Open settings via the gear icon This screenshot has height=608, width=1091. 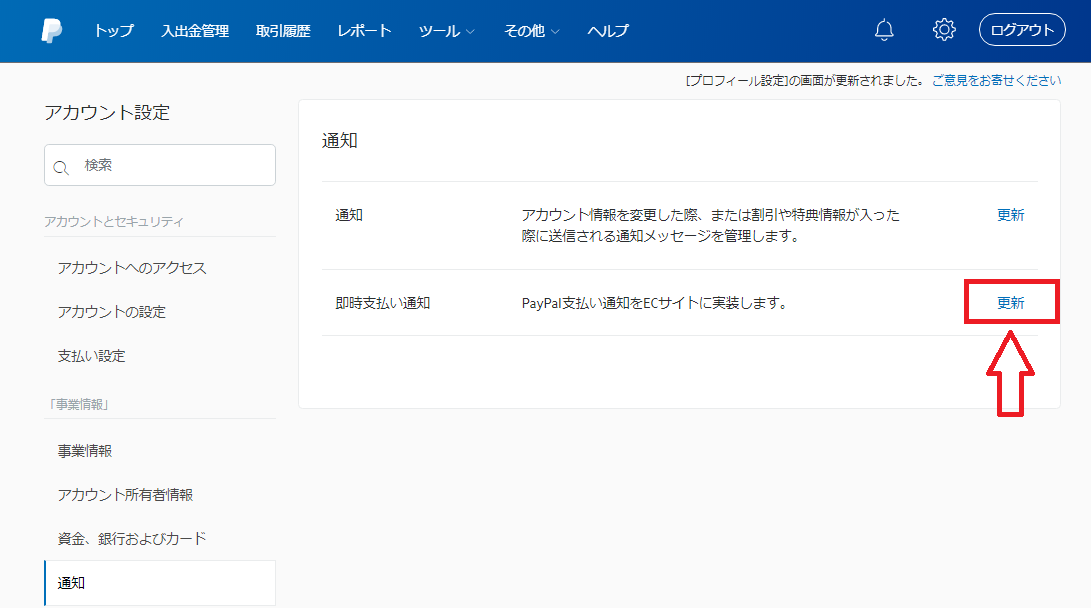(943, 30)
